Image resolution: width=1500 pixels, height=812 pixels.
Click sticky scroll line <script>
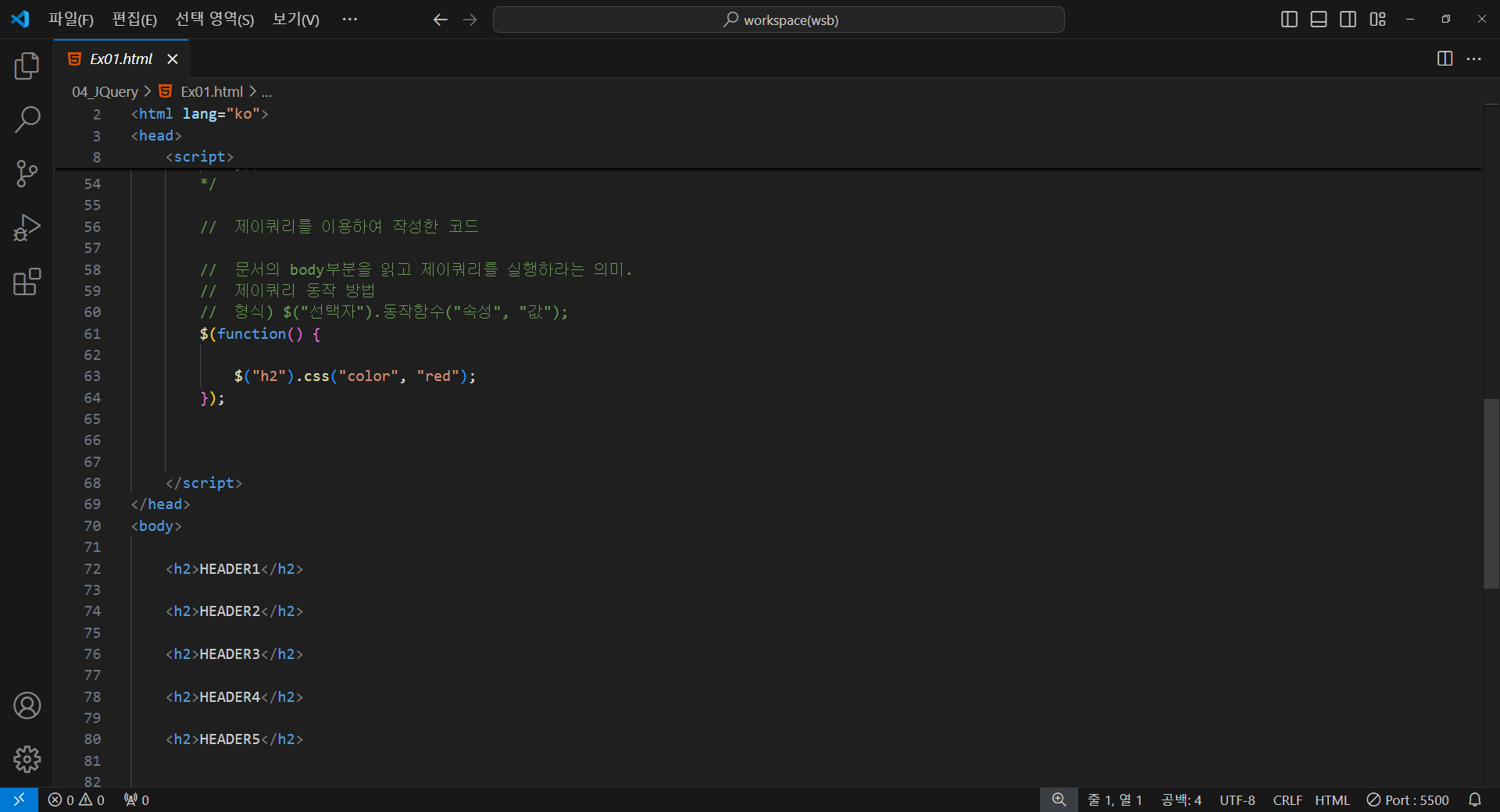(x=199, y=157)
